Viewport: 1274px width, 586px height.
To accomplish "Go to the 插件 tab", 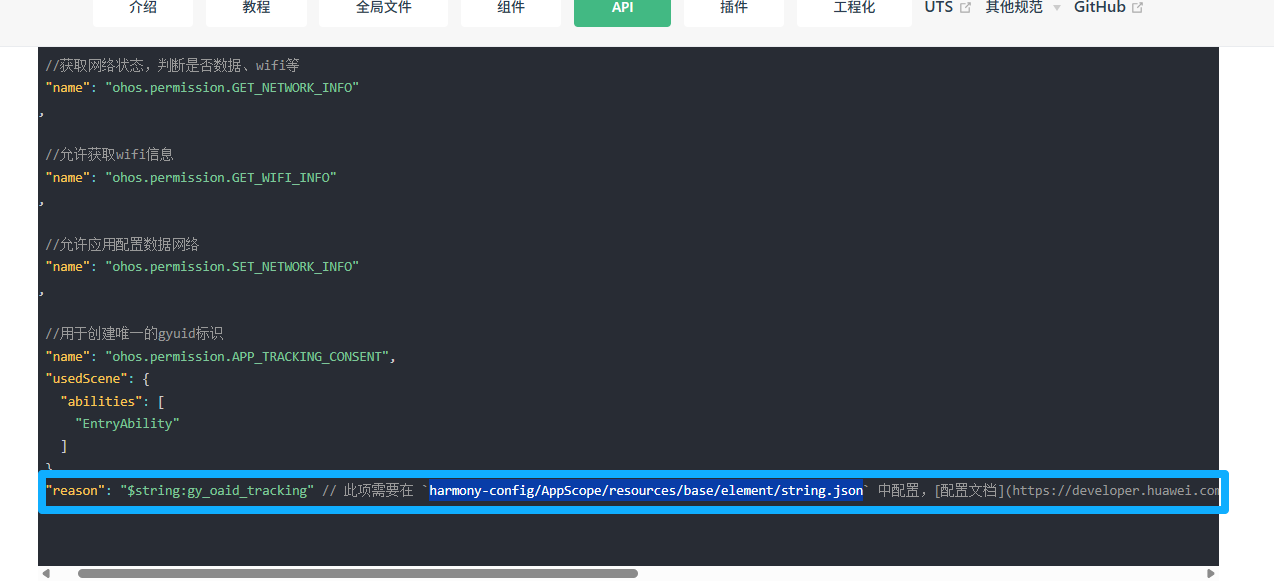I will coord(734,10).
